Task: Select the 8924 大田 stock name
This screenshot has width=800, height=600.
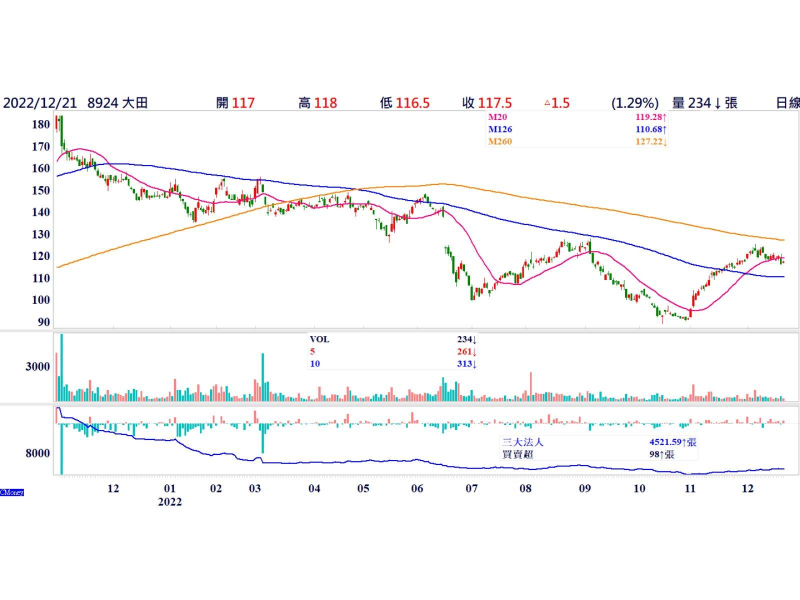Action: point(118,103)
